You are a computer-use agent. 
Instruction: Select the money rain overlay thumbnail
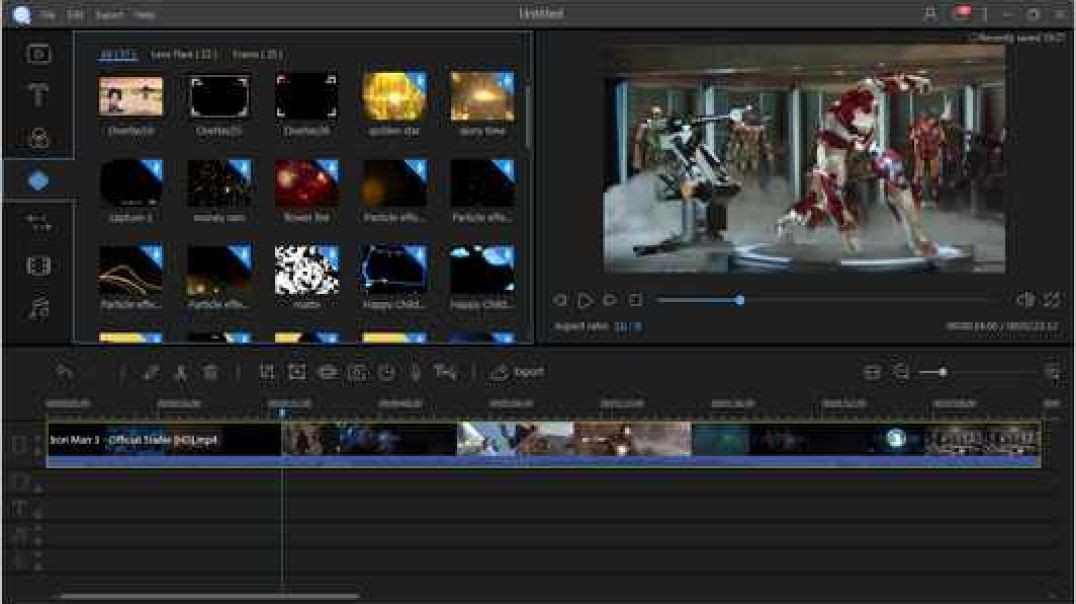[219, 183]
